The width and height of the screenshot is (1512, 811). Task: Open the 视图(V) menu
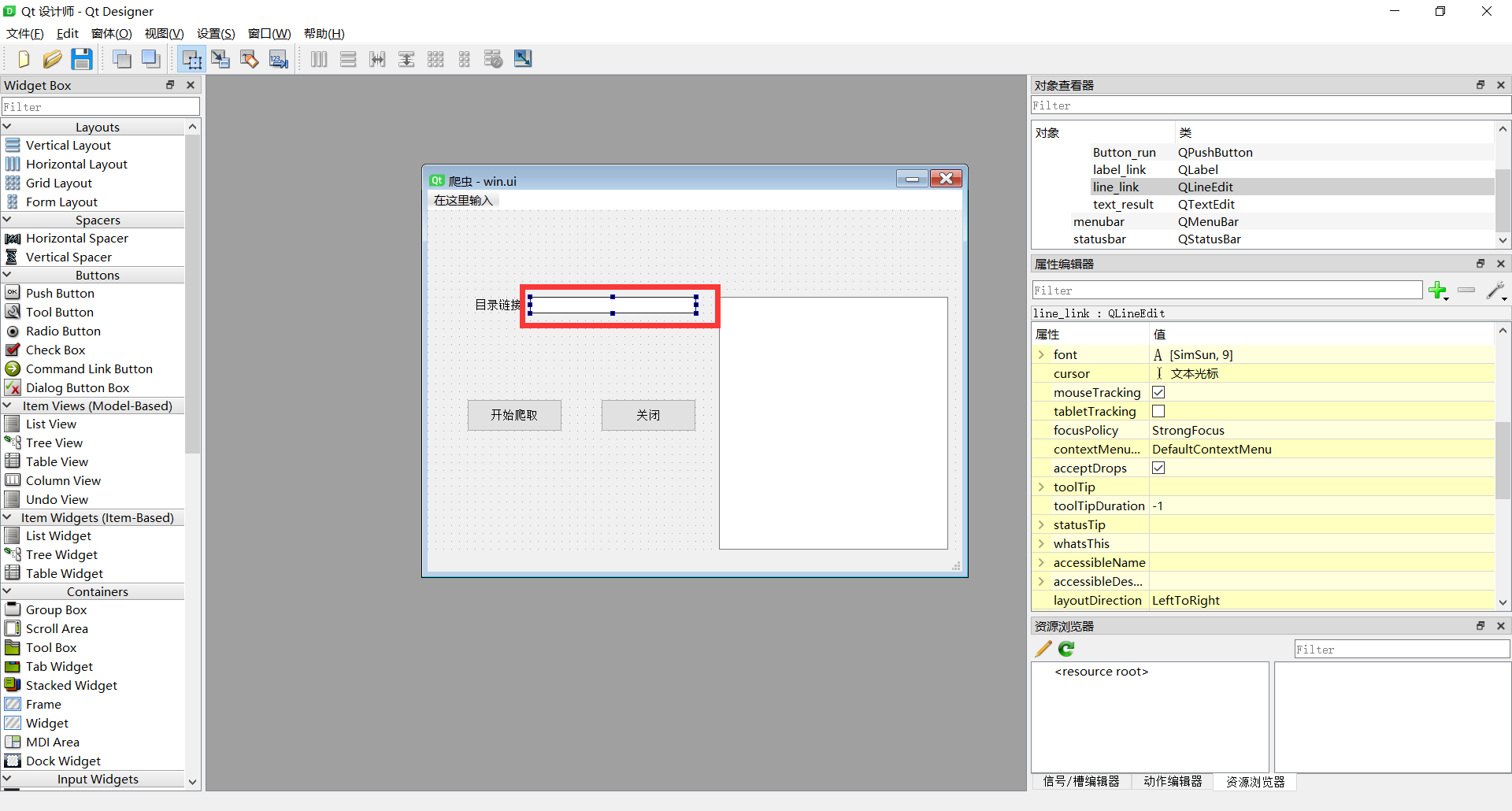pos(164,33)
